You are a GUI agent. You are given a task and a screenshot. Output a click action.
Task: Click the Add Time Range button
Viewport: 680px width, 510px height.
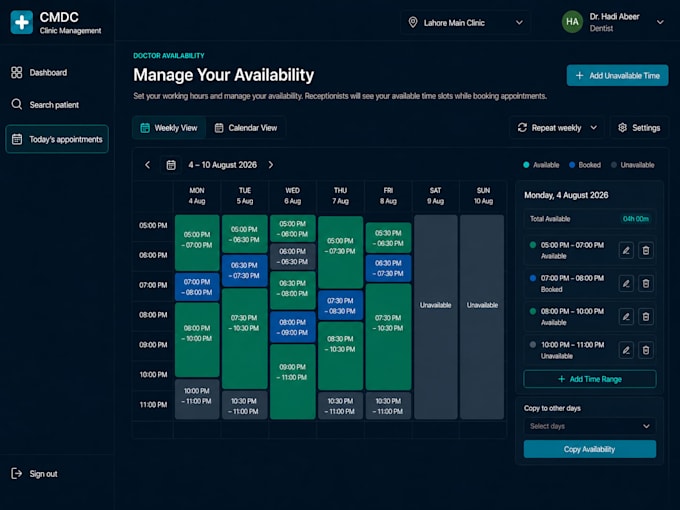[589, 379]
